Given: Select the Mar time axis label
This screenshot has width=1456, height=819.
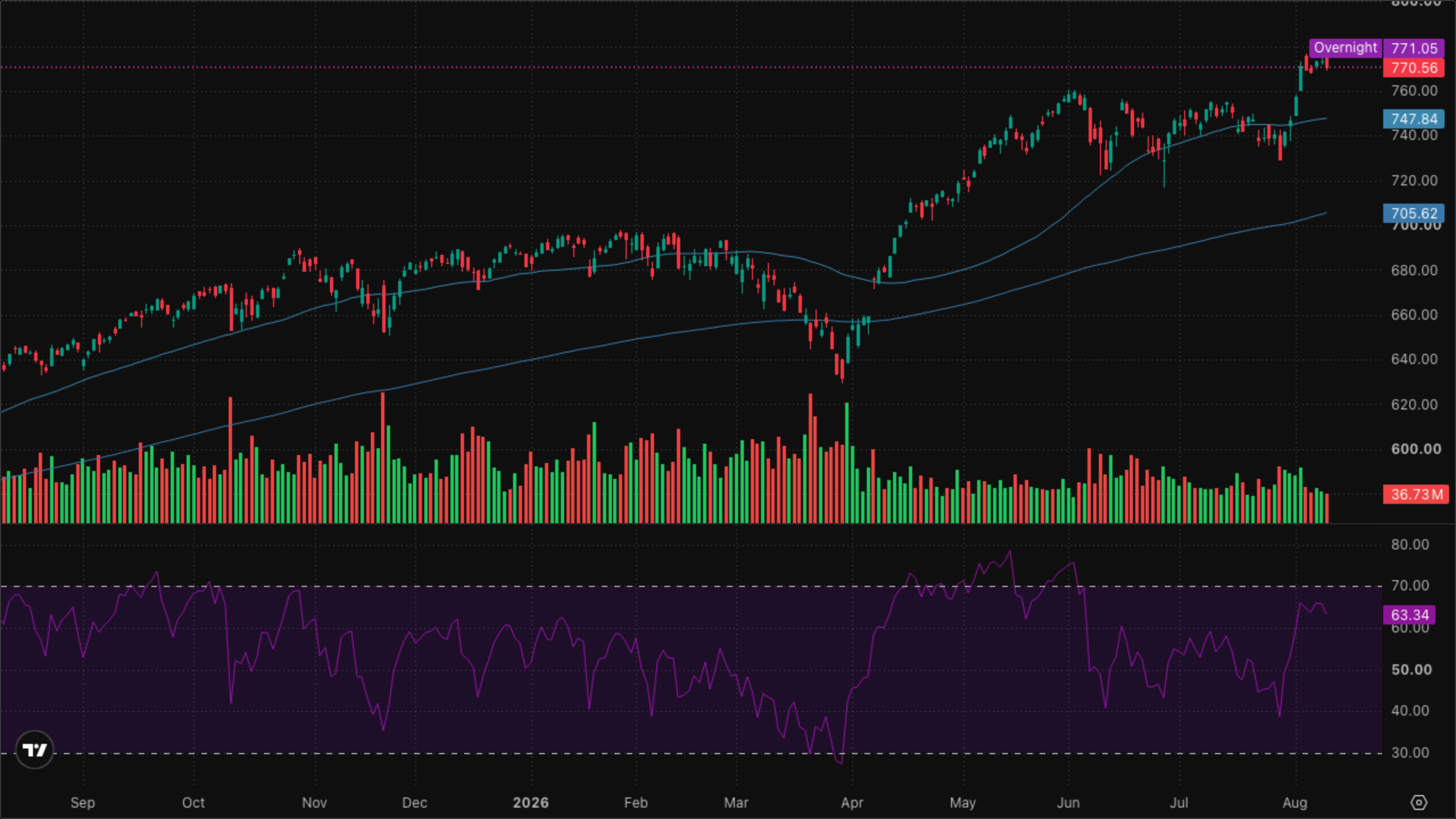Looking at the screenshot, I should click(736, 803).
